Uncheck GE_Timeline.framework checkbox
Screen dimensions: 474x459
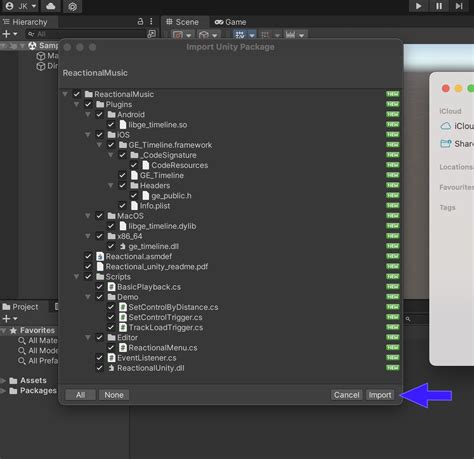111,145
